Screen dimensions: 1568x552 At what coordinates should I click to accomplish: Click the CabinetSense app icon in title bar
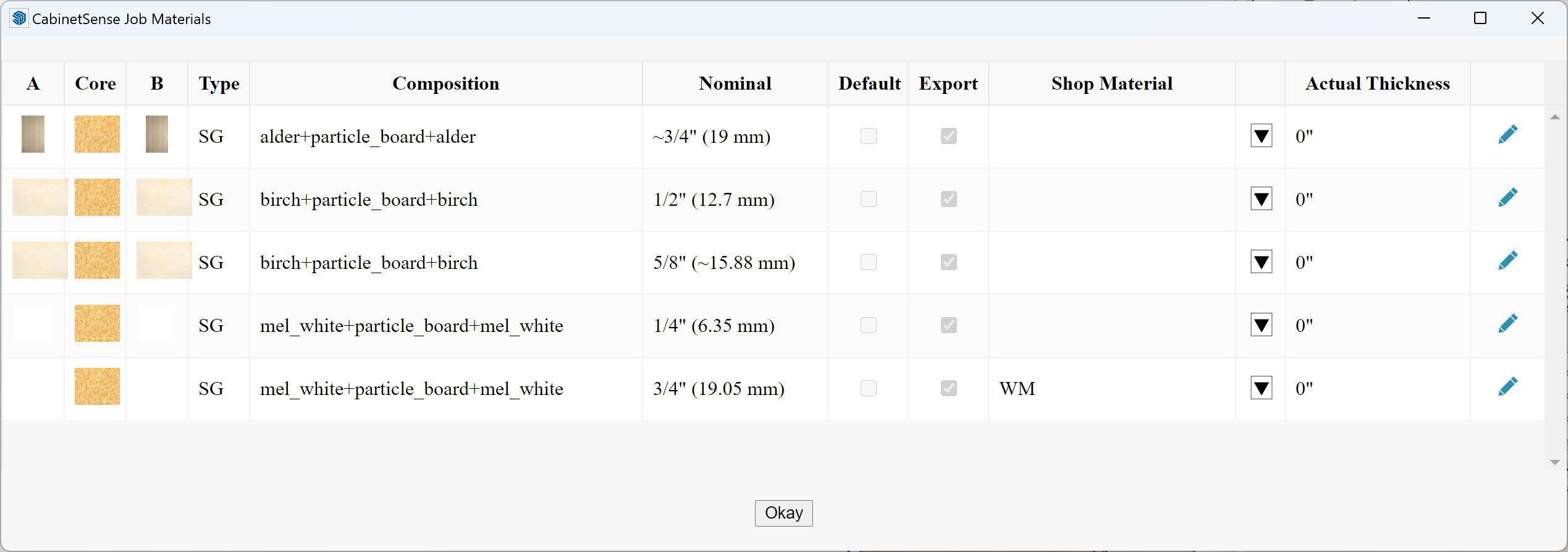point(19,19)
